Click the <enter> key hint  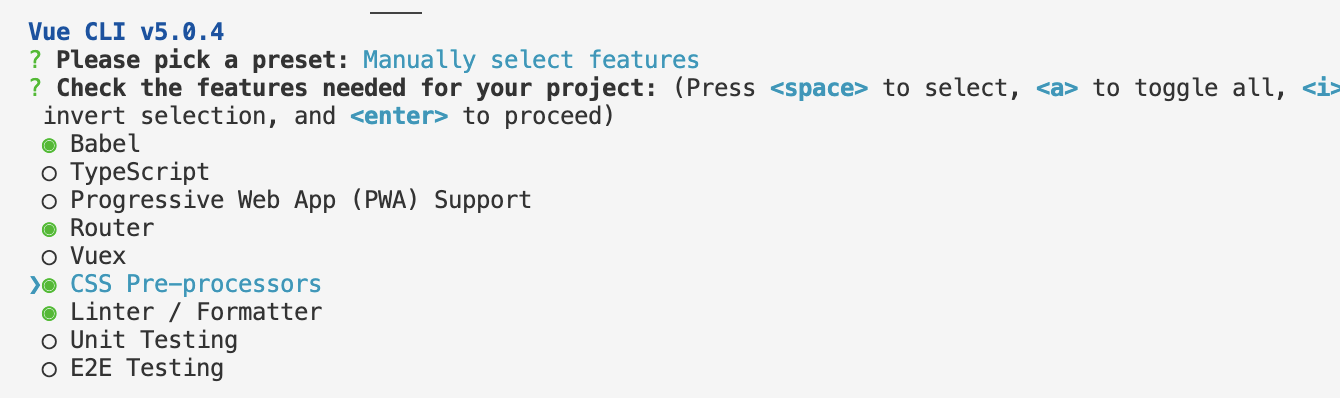click(x=399, y=116)
